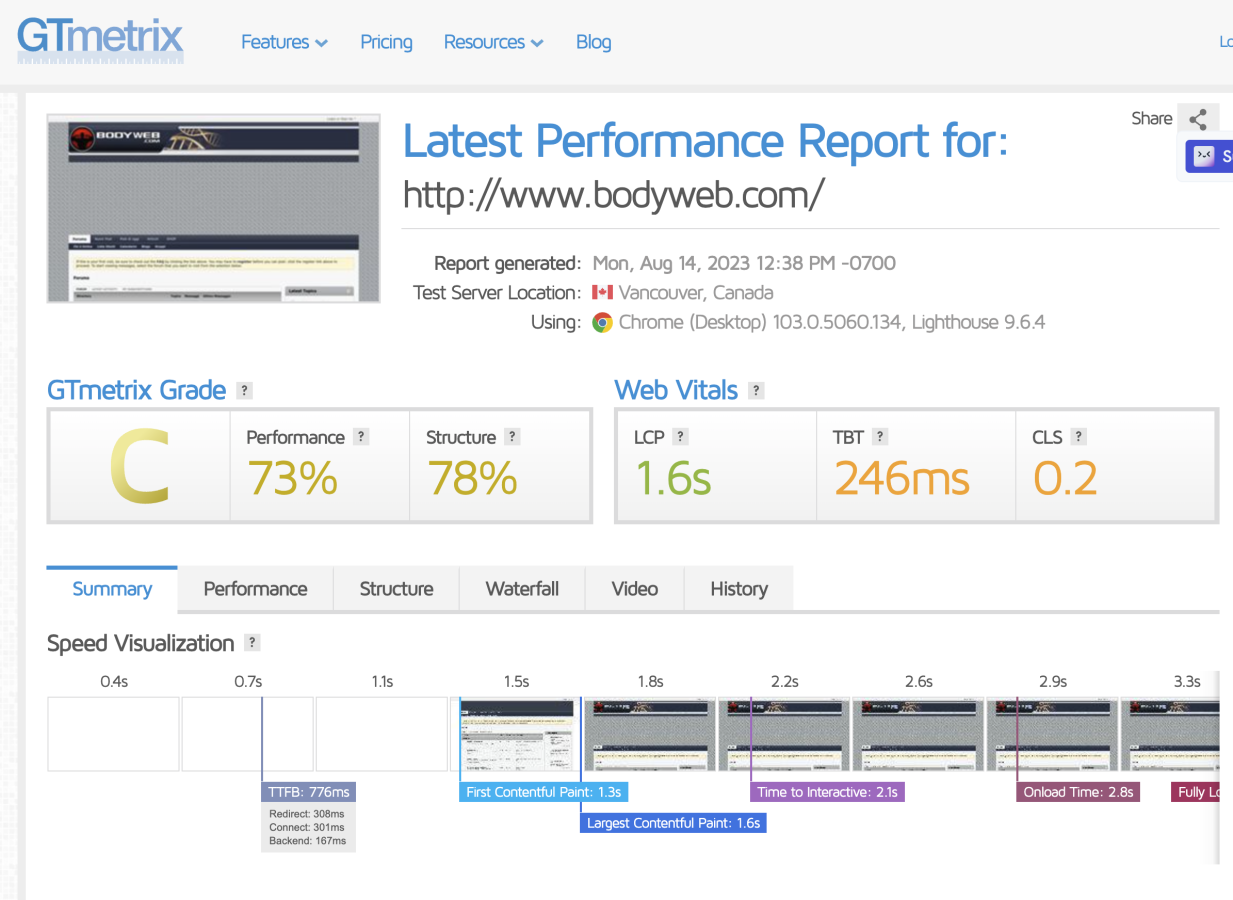Click the CLS help question mark icon

coord(1079,437)
